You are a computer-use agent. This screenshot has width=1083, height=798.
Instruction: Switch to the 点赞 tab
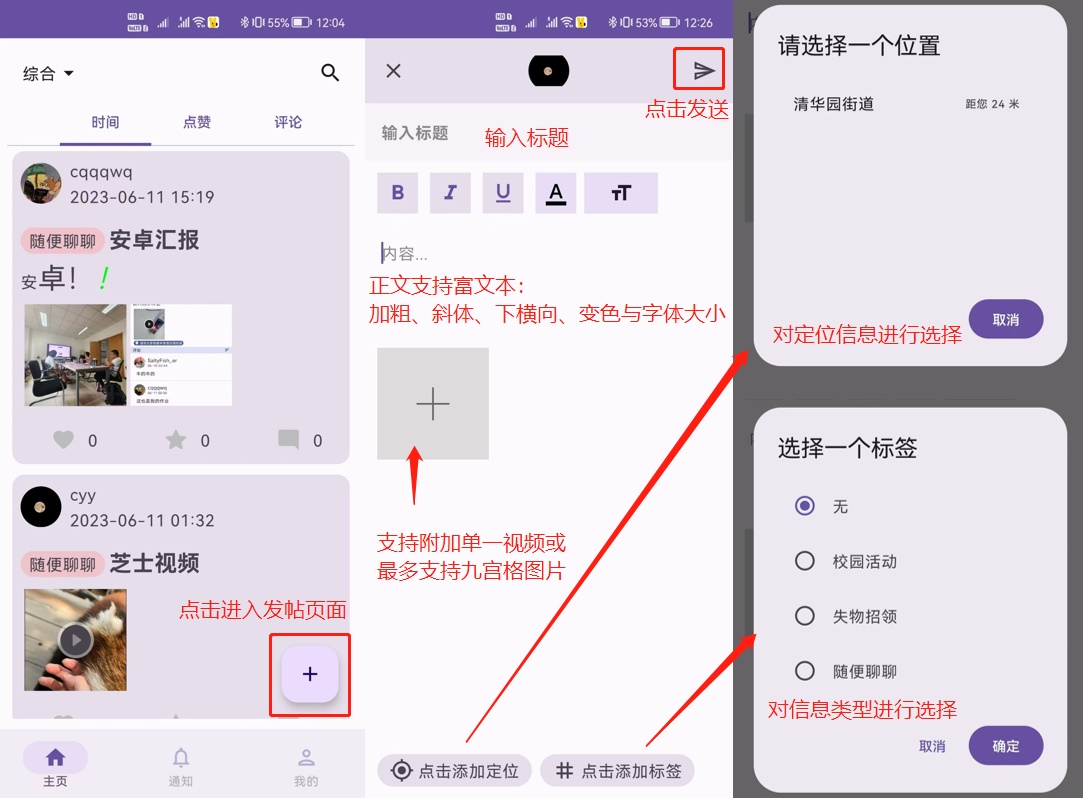(197, 122)
